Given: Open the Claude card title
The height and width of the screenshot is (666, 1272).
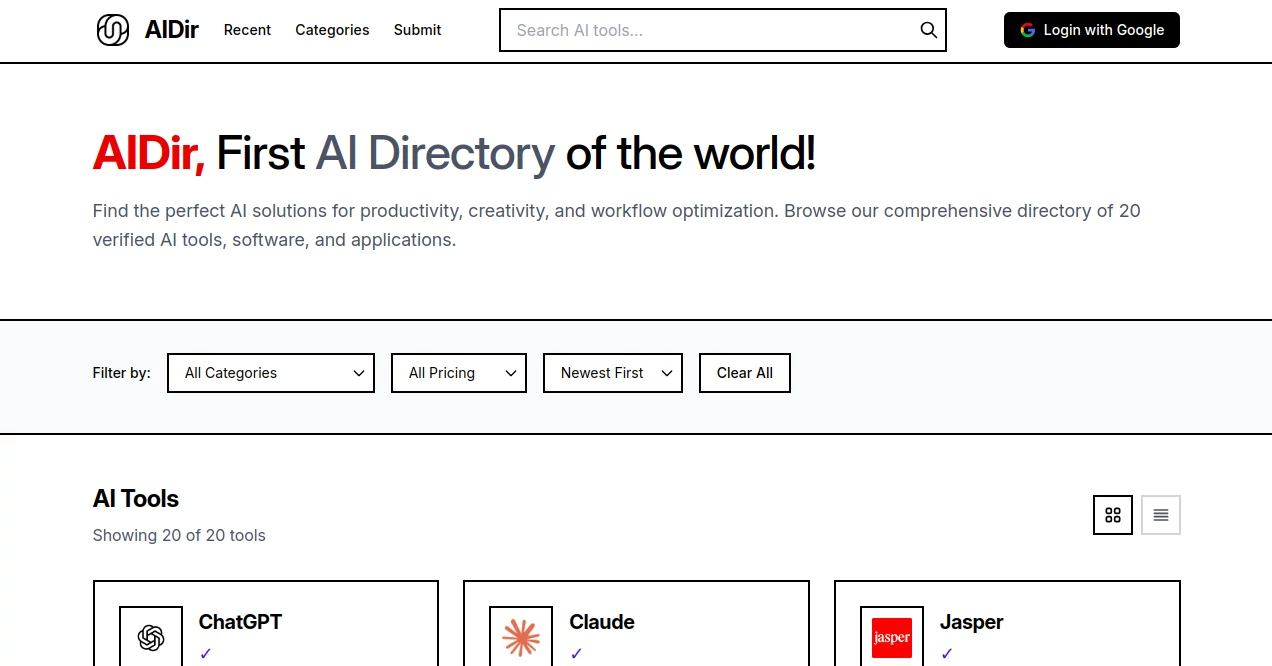Looking at the screenshot, I should tap(602, 622).
